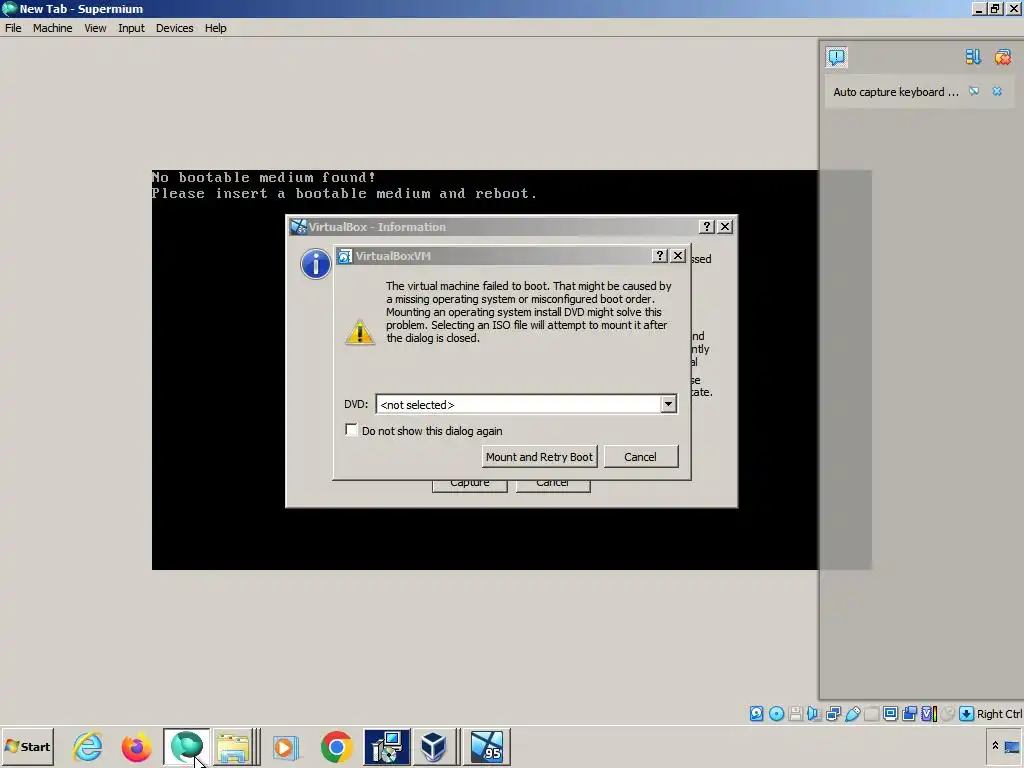1024x768 pixels.
Task: Open the Devices menu
Action: pyautogui.click(x=174, y=28)
